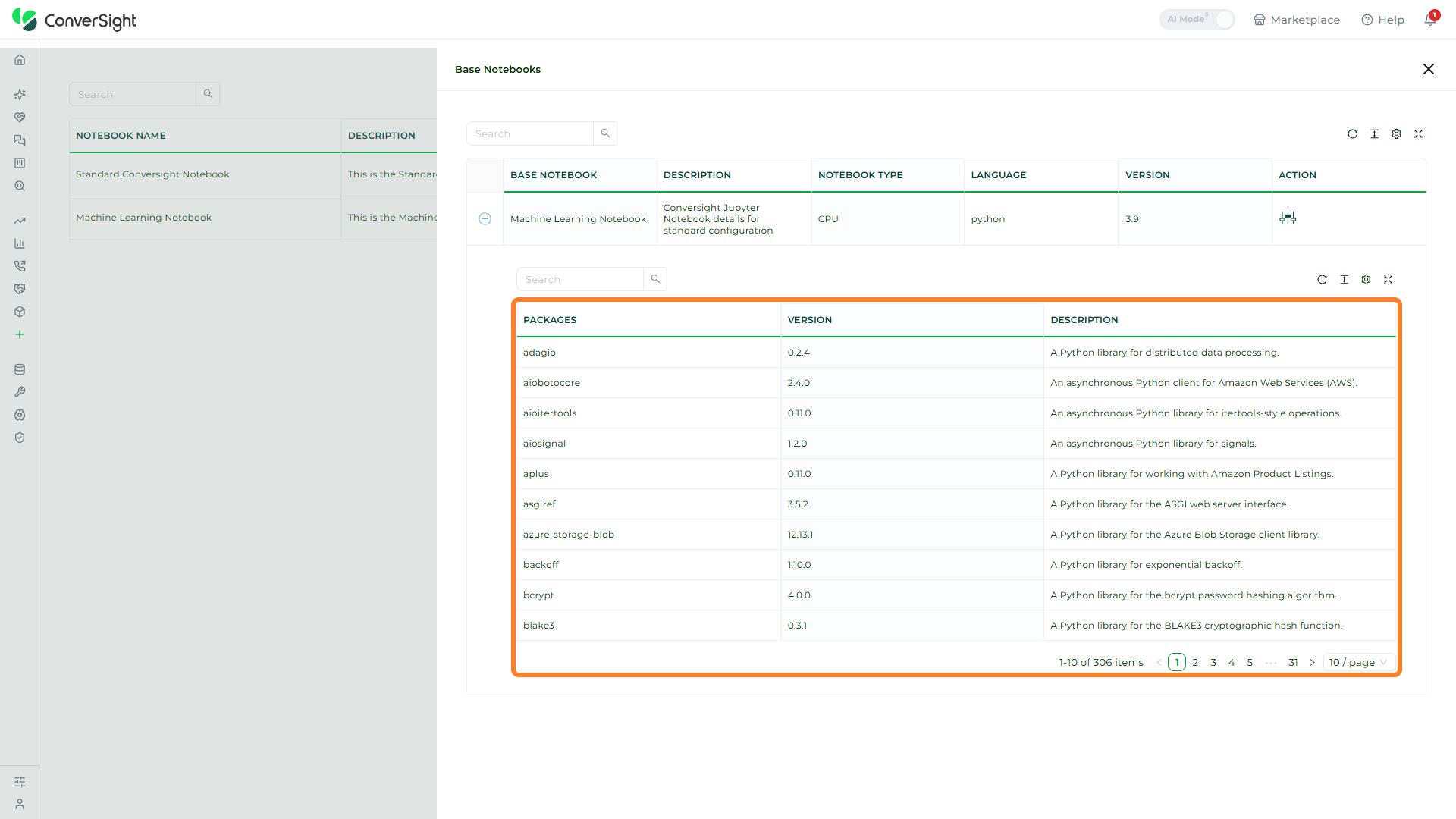This screenshot has width=1456, height=819.
Task: Click the trend line sidebar icon
Action: point(20,221)
